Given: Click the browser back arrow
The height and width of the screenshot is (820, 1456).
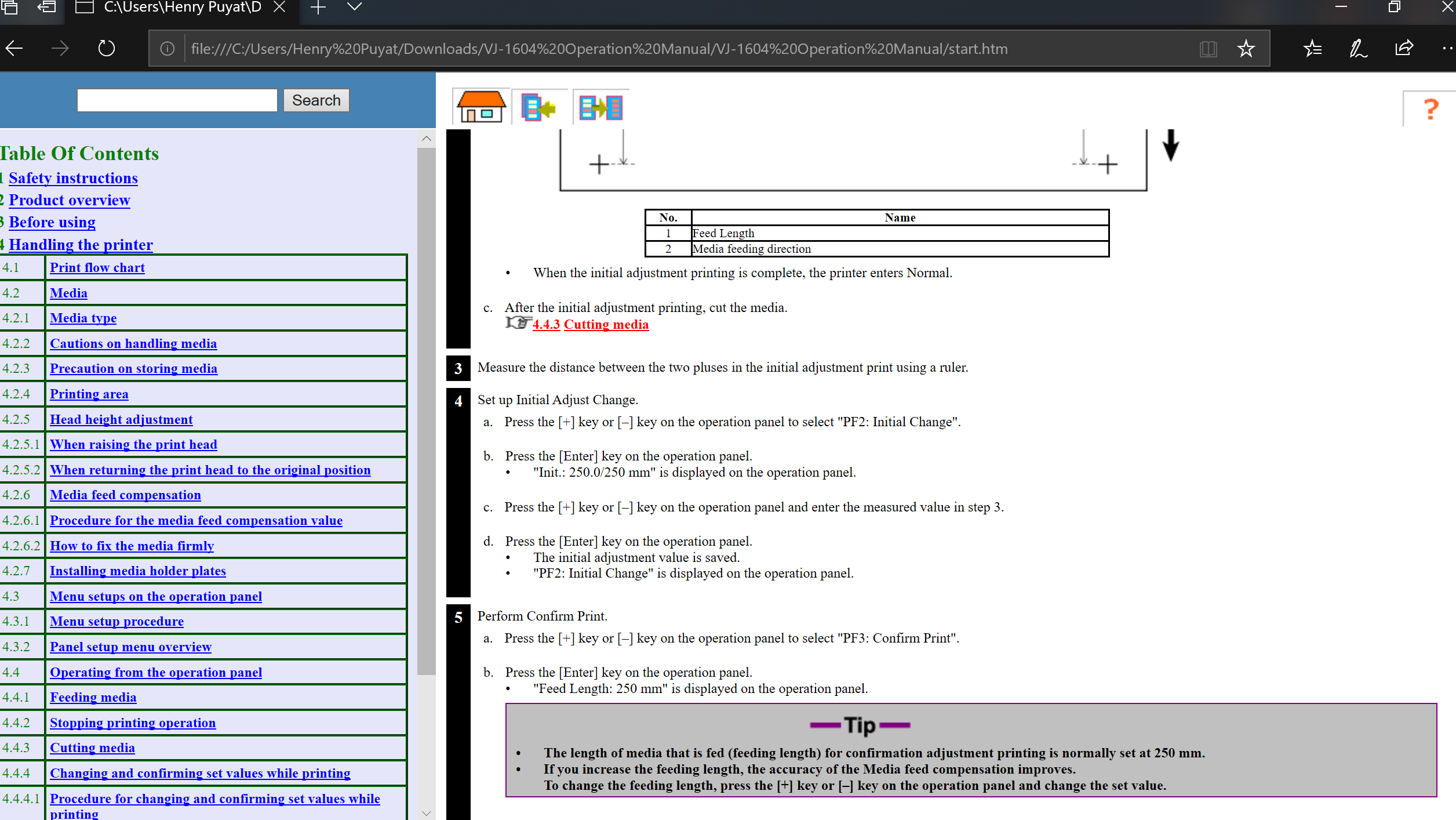Looking at the screenshot, I should 14,49.
